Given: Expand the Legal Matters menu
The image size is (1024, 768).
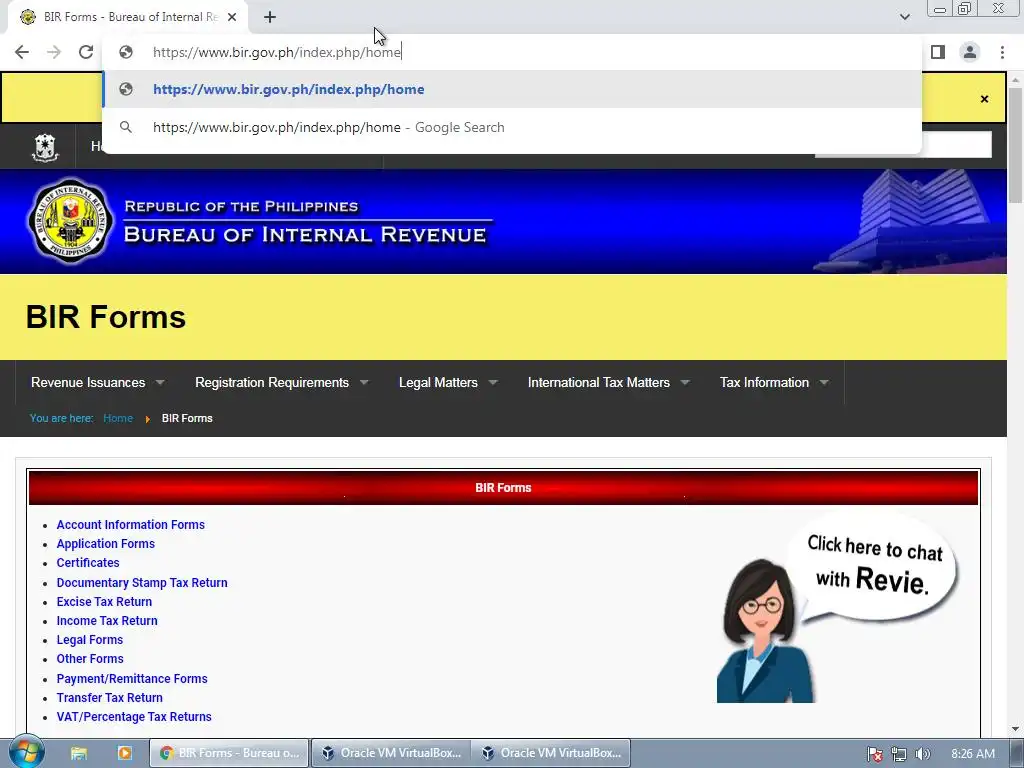Looking at the screenshot, I should (448, 383).
